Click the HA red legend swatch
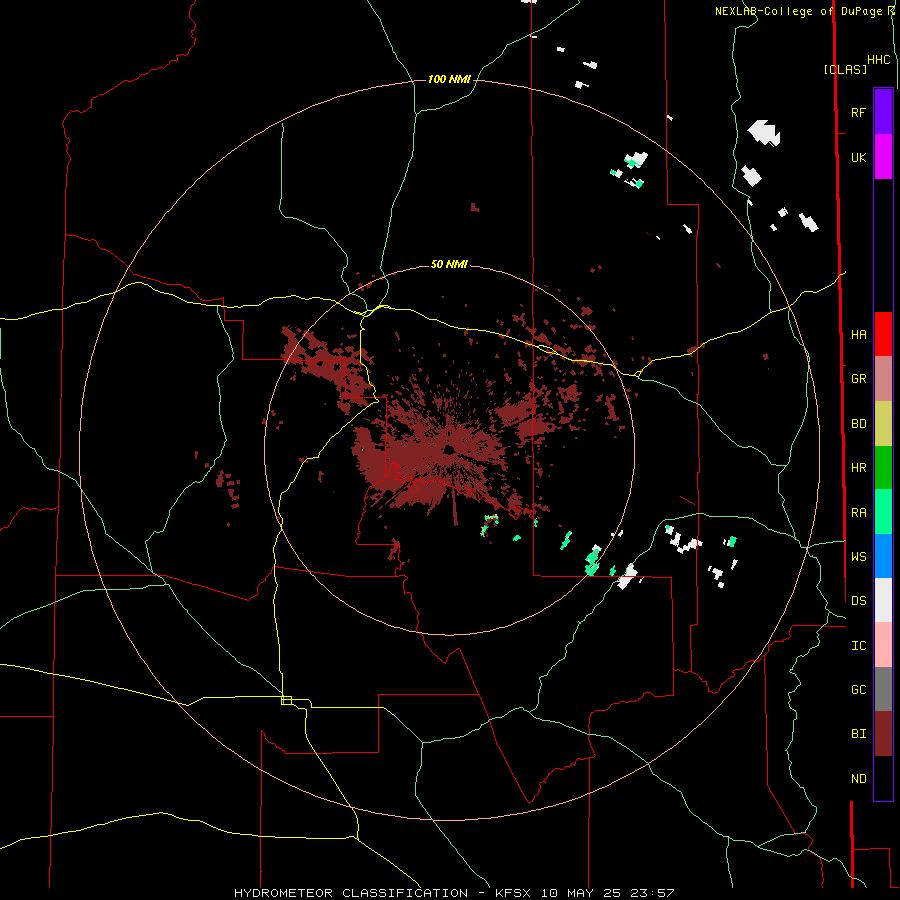 [x=883, y=334]
